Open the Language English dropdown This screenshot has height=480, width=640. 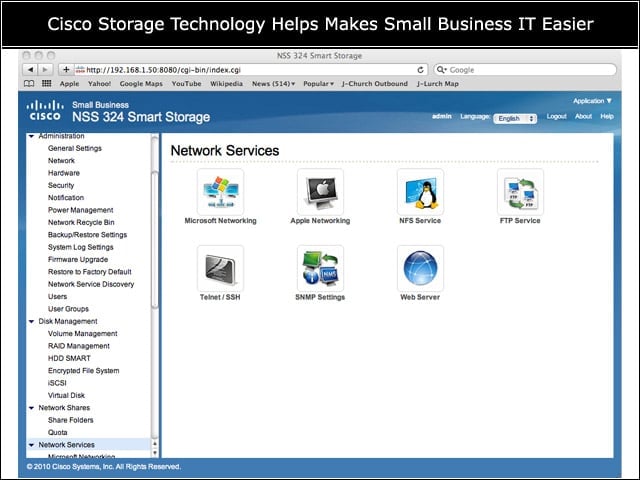click(515, 118)
